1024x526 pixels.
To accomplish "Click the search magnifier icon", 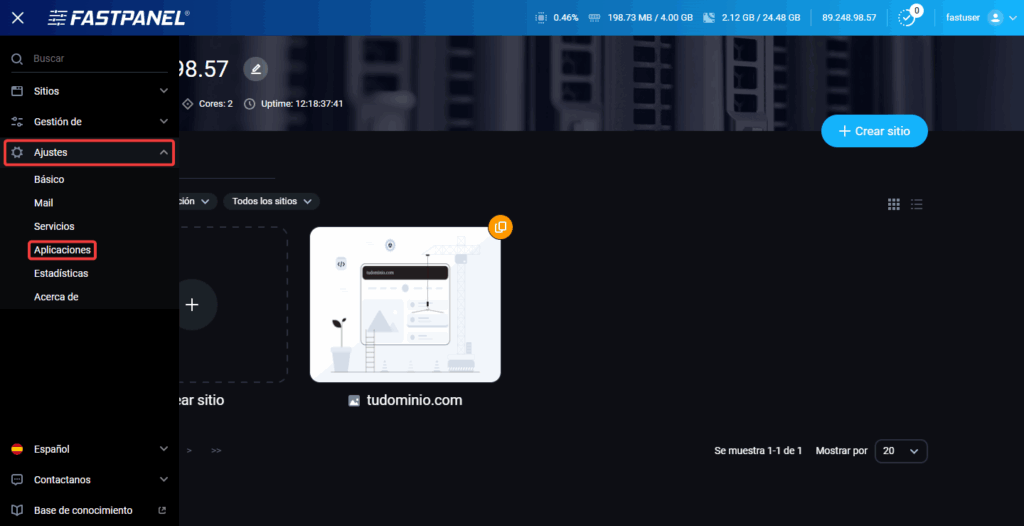I will click(18, 59).
